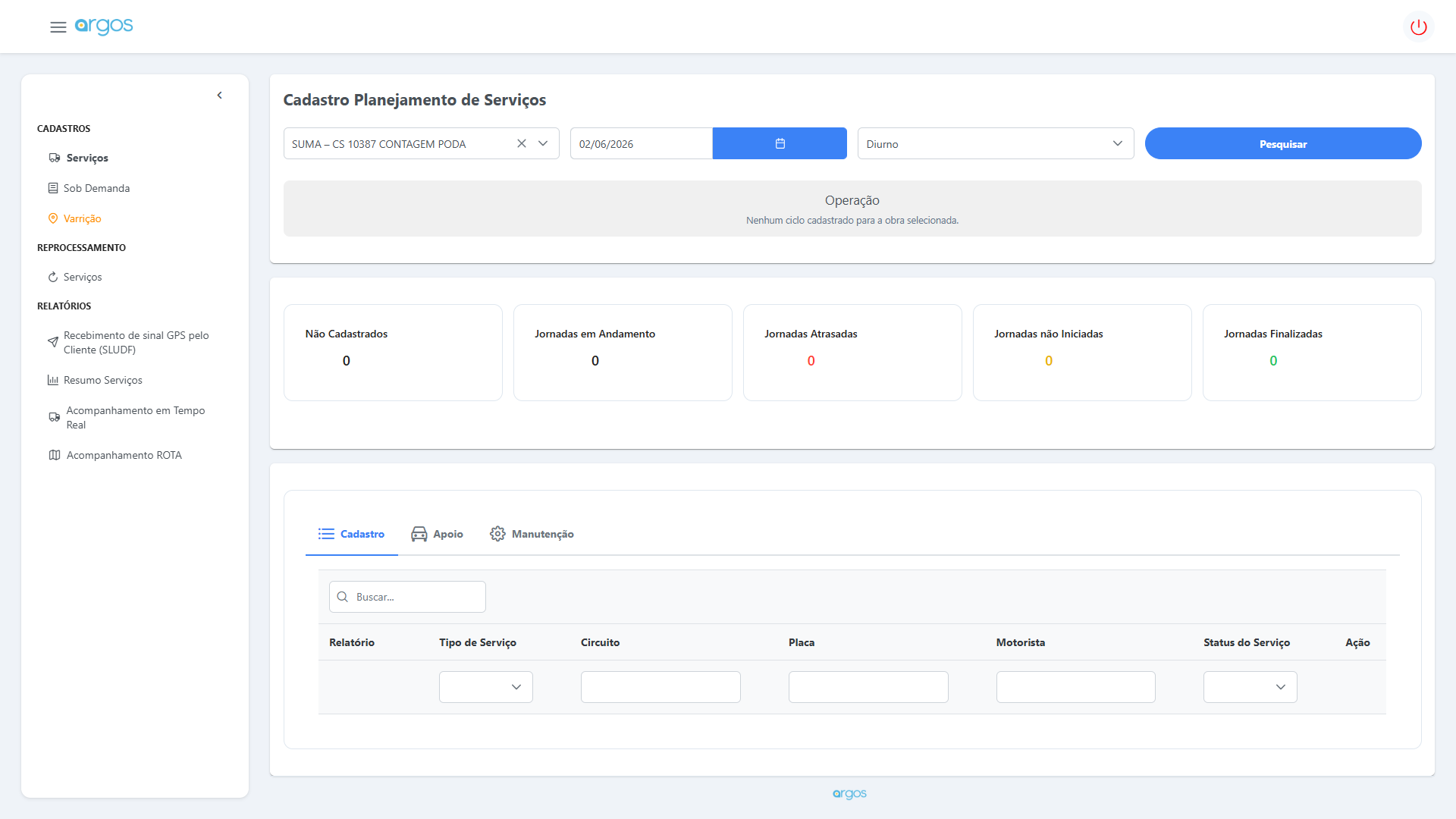Viewport: 1456px width, 819px height.
Task: Clear the selected SUMA obra
Action: pos(522,143)
